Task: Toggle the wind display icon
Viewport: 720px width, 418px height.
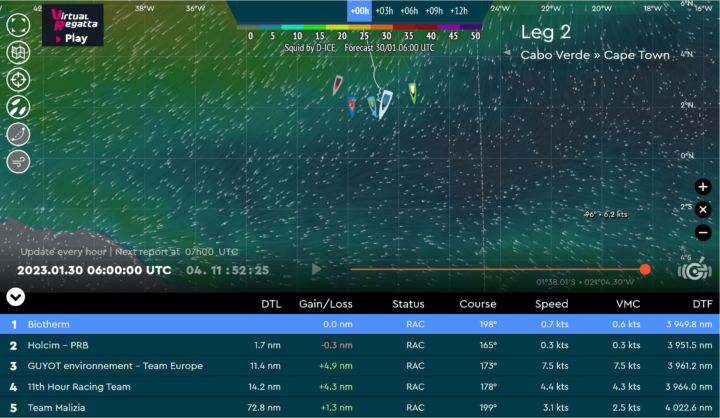Action: tap(18, 162)
